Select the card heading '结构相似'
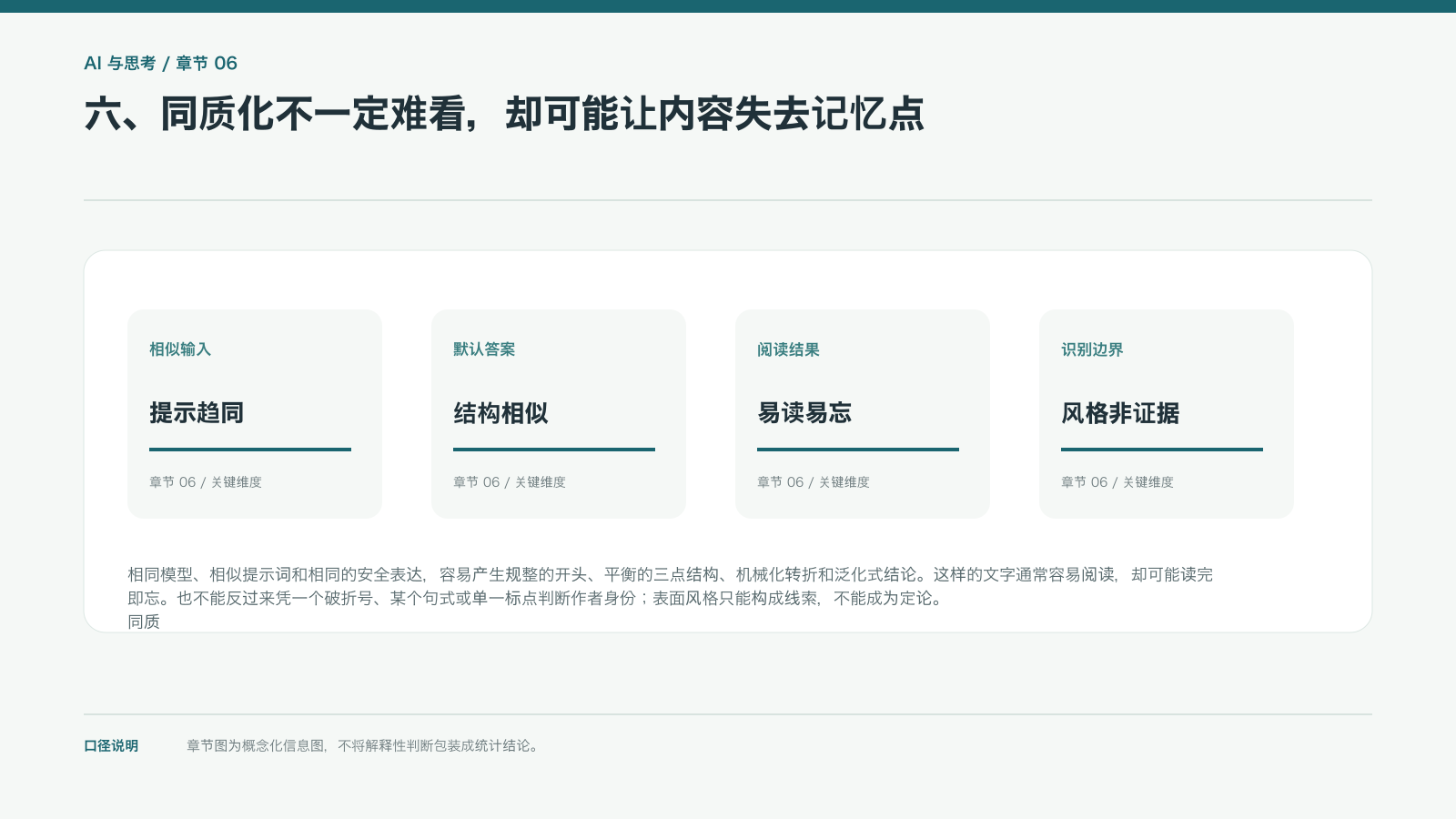This screenshot has width=1456, height=819. [500, 413]
